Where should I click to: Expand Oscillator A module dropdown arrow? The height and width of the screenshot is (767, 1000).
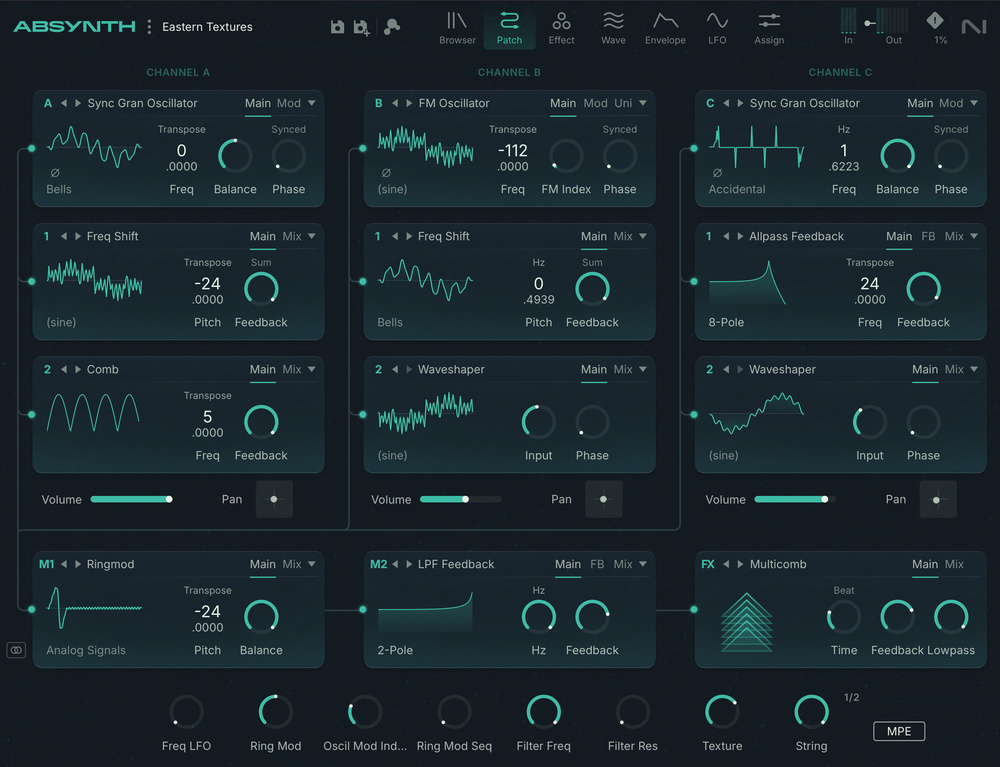pyautogui.click(x=312, y=103)
